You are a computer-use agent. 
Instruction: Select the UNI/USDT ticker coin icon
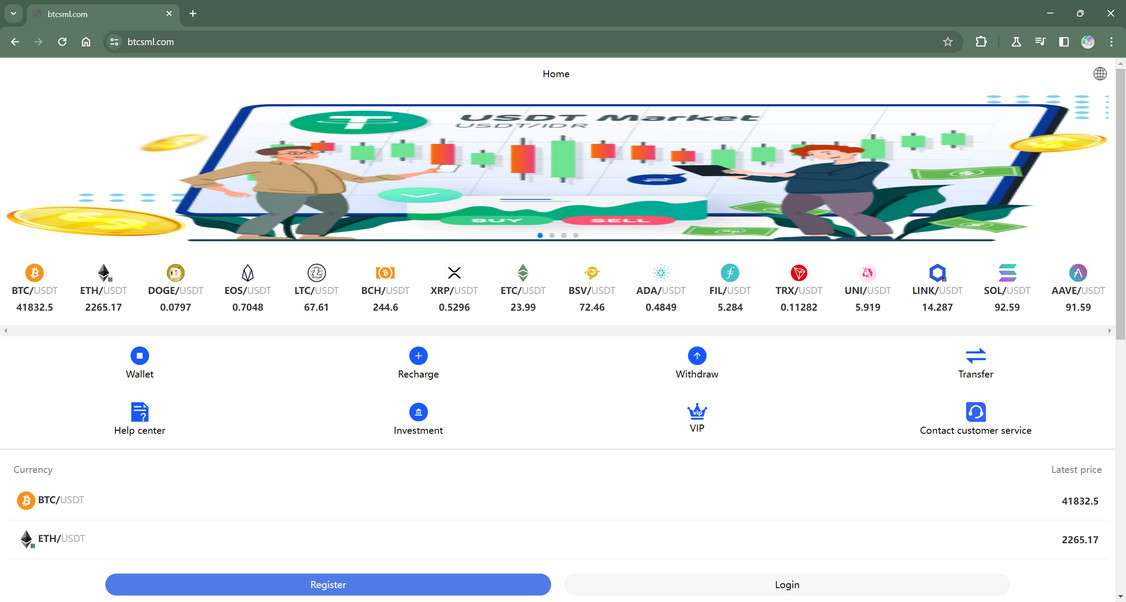867,273
